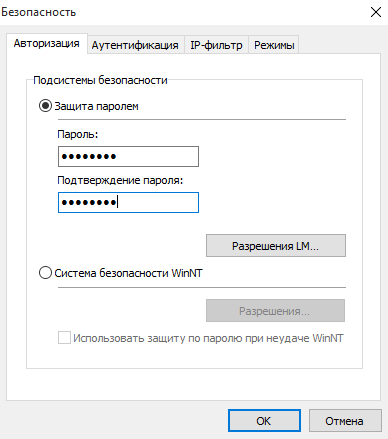The image size is (388, 439).
Task: Click into the Пароль input field
Action: pyautogui.click(x=128, y=156)
